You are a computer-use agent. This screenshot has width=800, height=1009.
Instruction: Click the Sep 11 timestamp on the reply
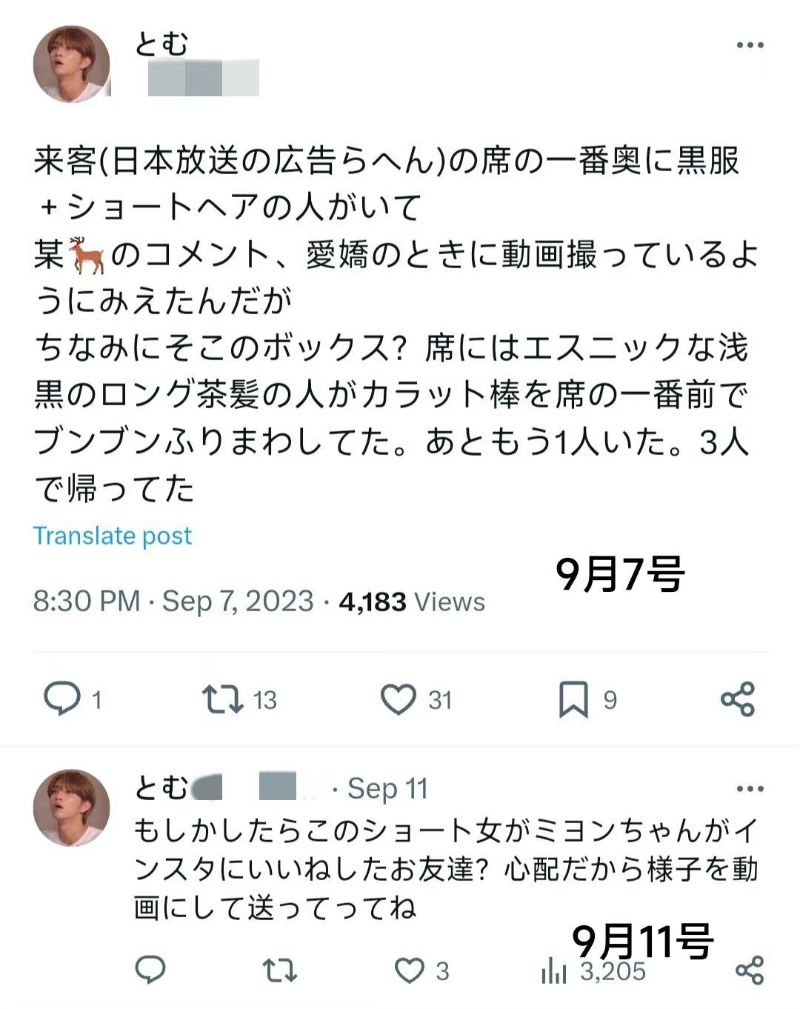(387, 789)
